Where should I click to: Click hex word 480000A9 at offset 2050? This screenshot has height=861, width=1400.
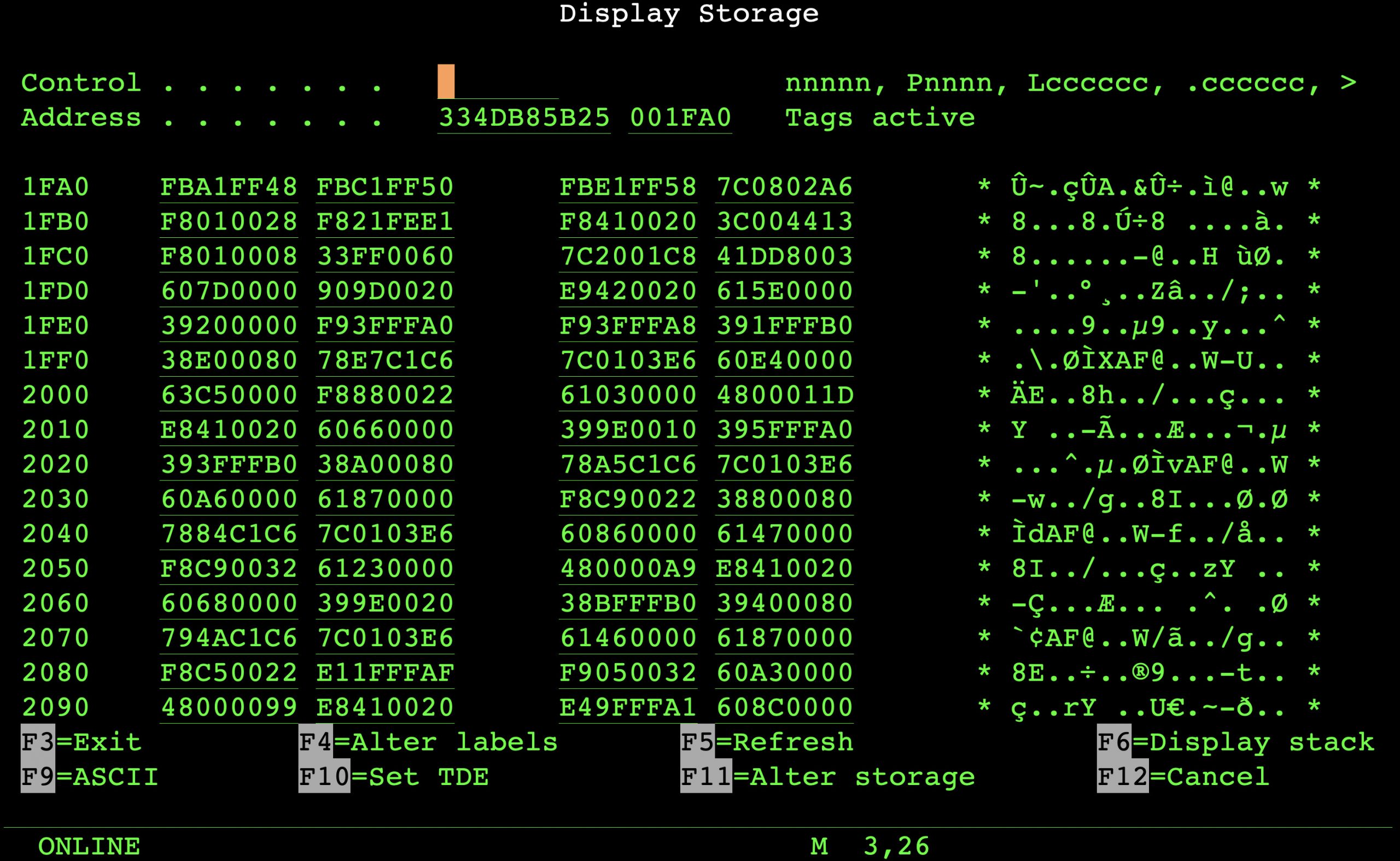(x=628, y=569)
